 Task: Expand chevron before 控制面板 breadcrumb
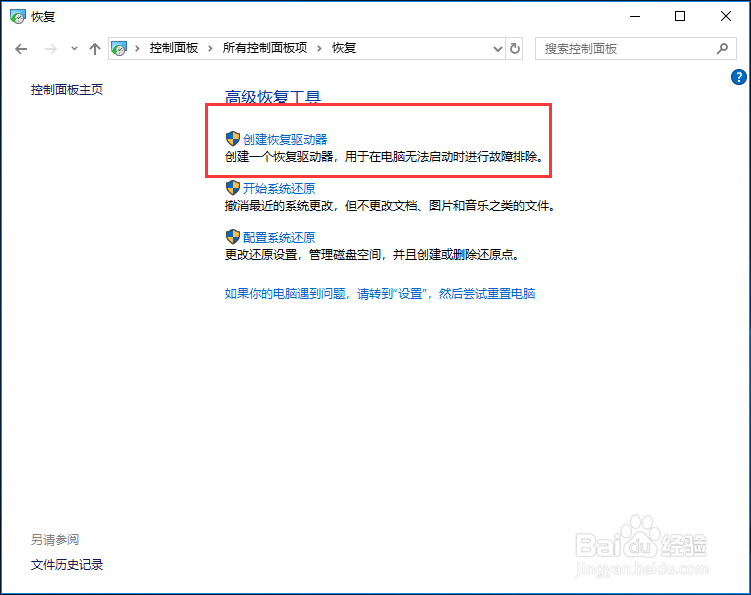coord(137,48)
